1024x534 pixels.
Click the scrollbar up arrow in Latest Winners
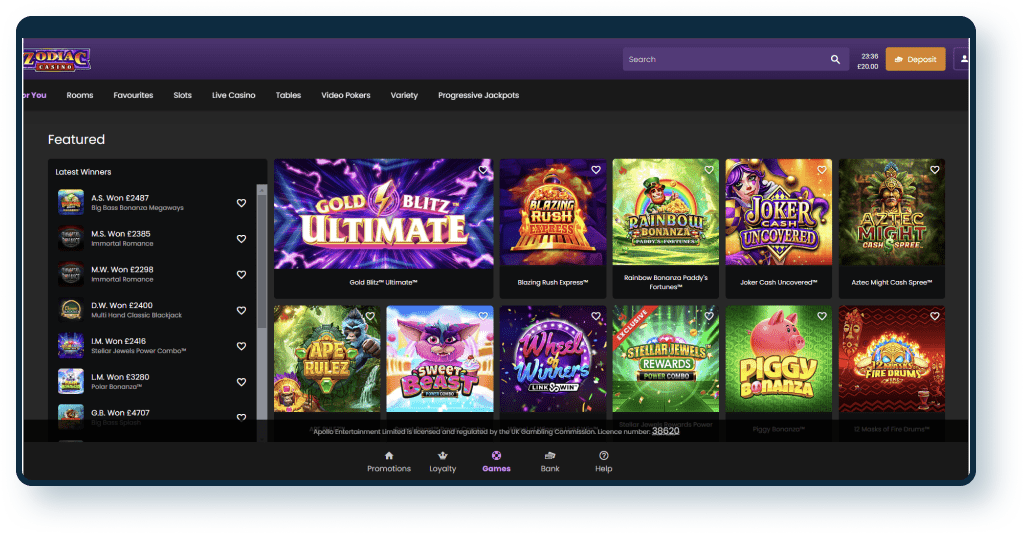[x=262, y=190]
